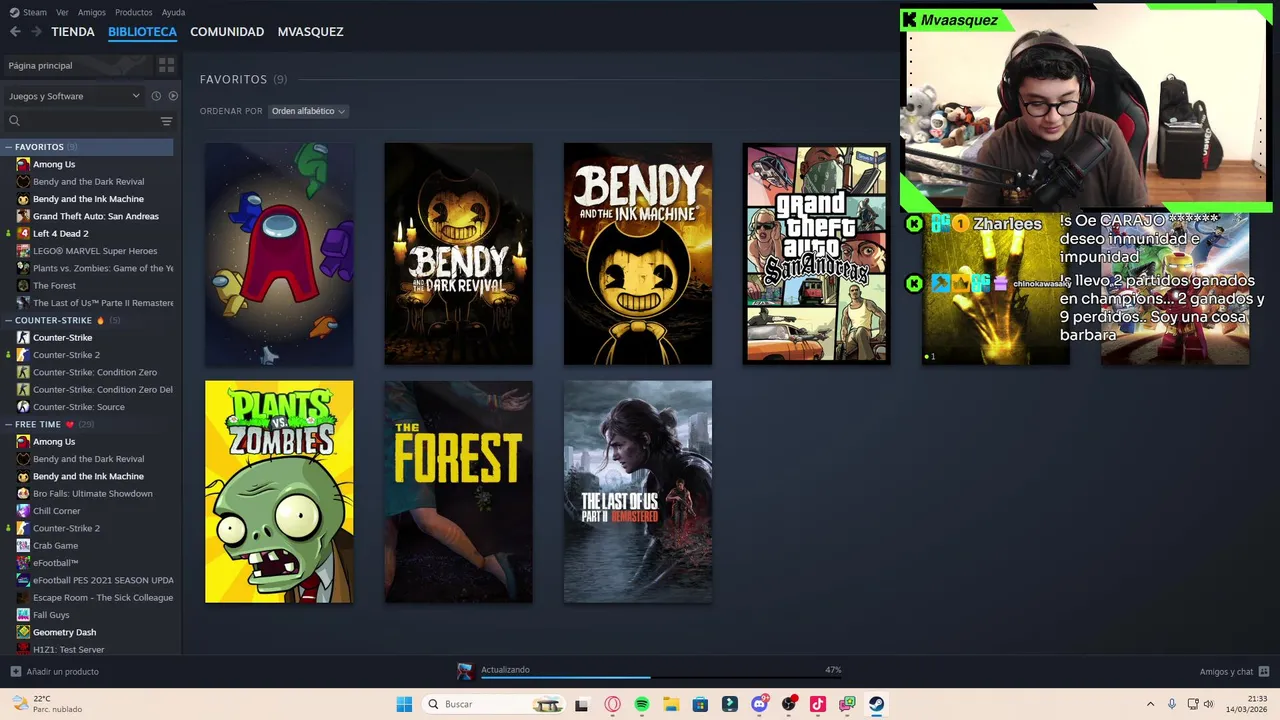
Task: Collapse the FAVORITOS category in sidebar
Action: point(8,147)
